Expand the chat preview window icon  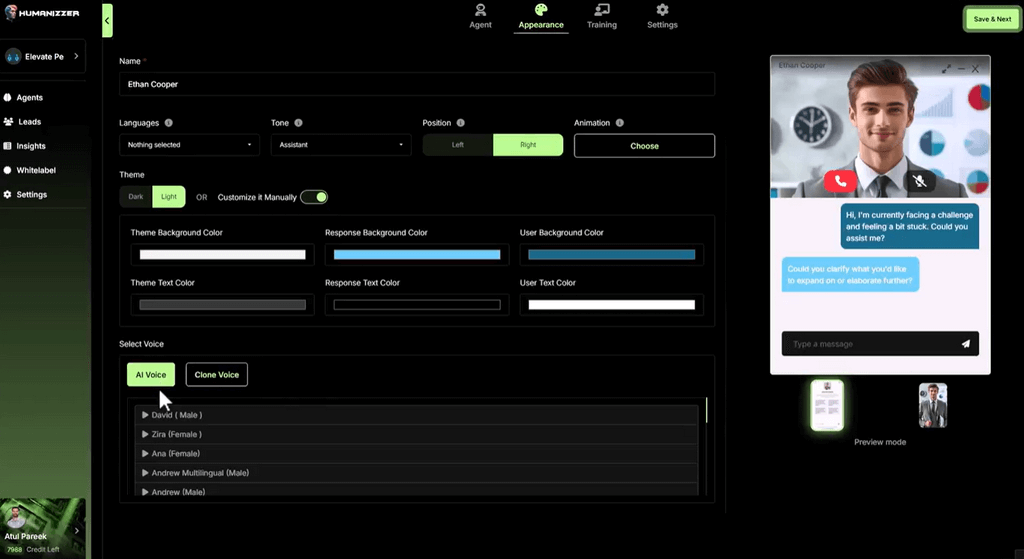pyautogui.click(x=946, y=68)
